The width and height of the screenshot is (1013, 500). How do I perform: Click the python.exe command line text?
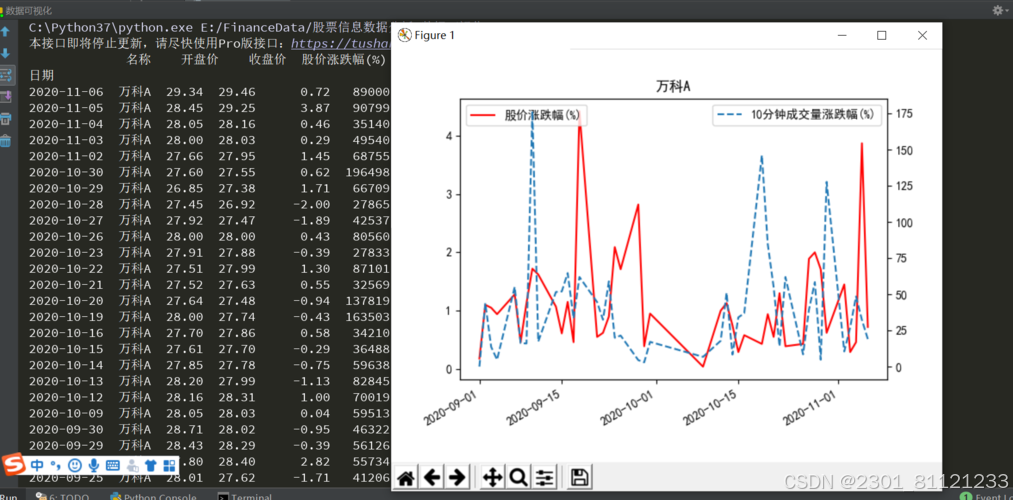(210, 28)
